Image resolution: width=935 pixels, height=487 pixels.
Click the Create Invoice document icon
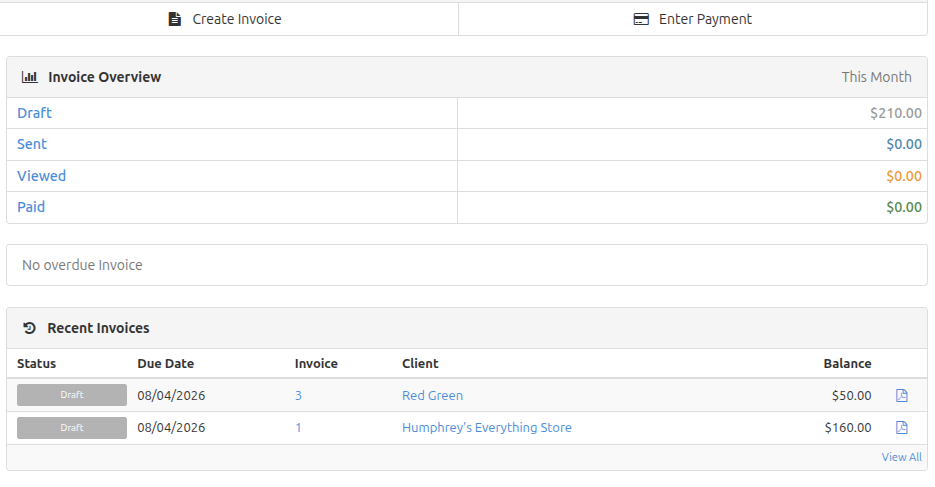pyautogui.click(x=175, y=19)
